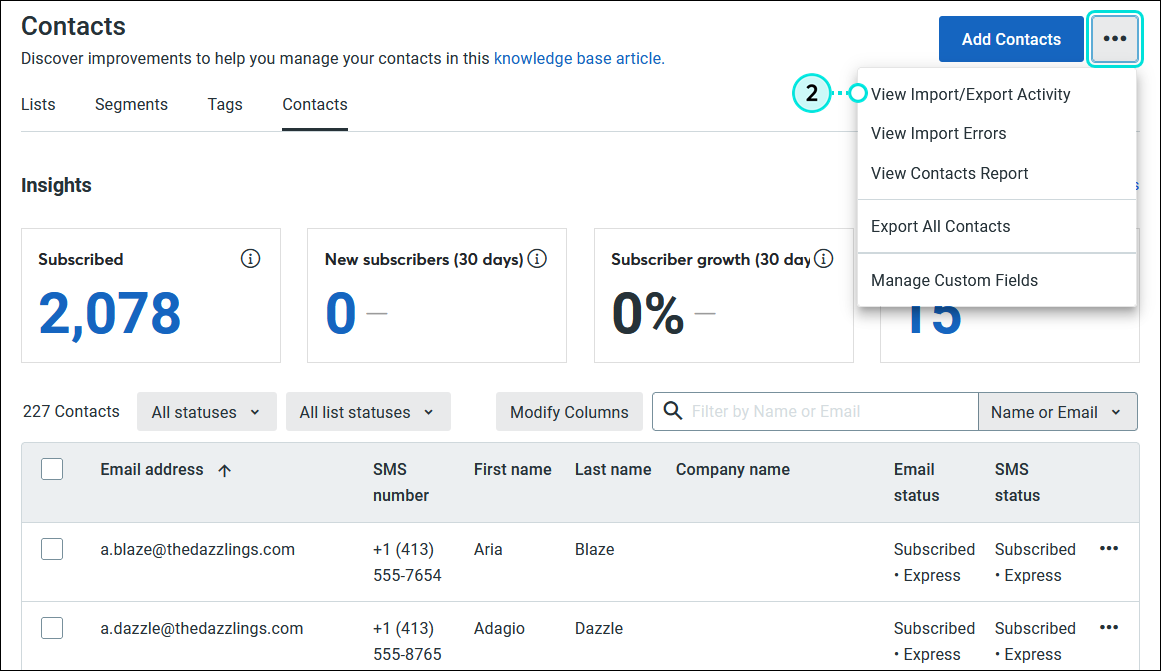1161x671 pixels.
Task: Select the Contacts tab
Action: (x=315, y=104)
